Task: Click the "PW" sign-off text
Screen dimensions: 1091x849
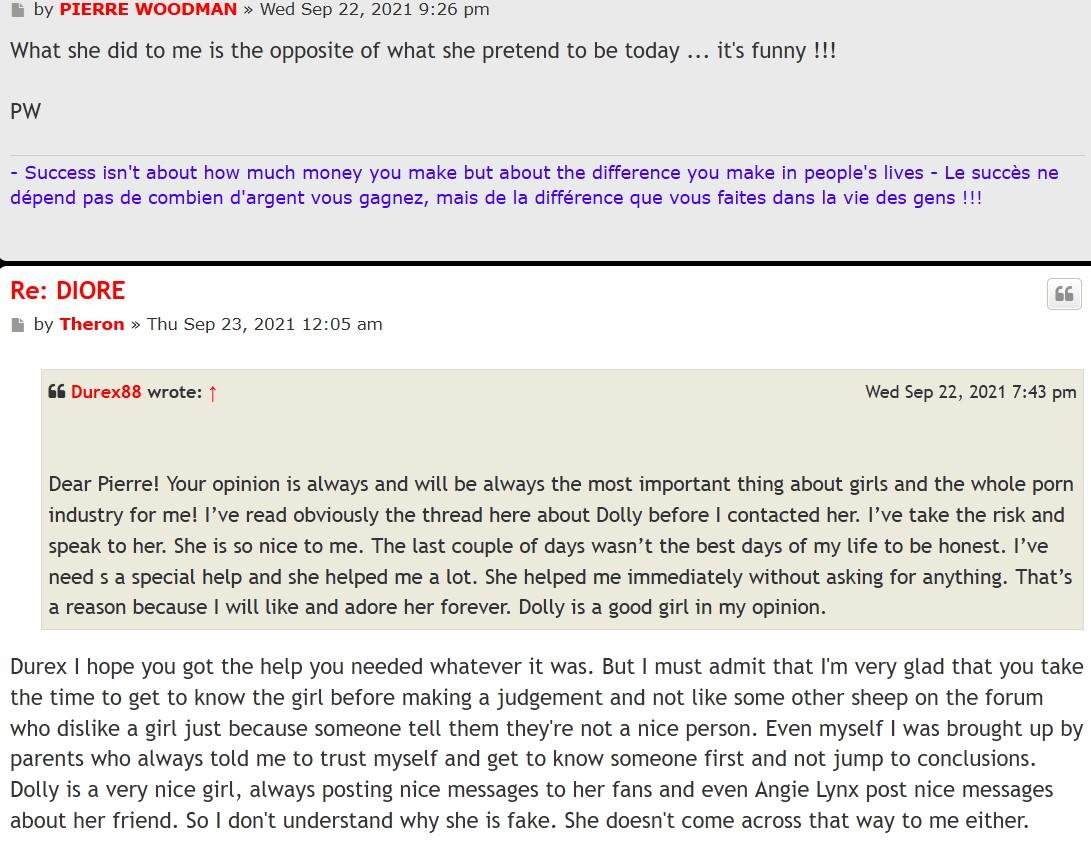Action: [x=25, y=111]
